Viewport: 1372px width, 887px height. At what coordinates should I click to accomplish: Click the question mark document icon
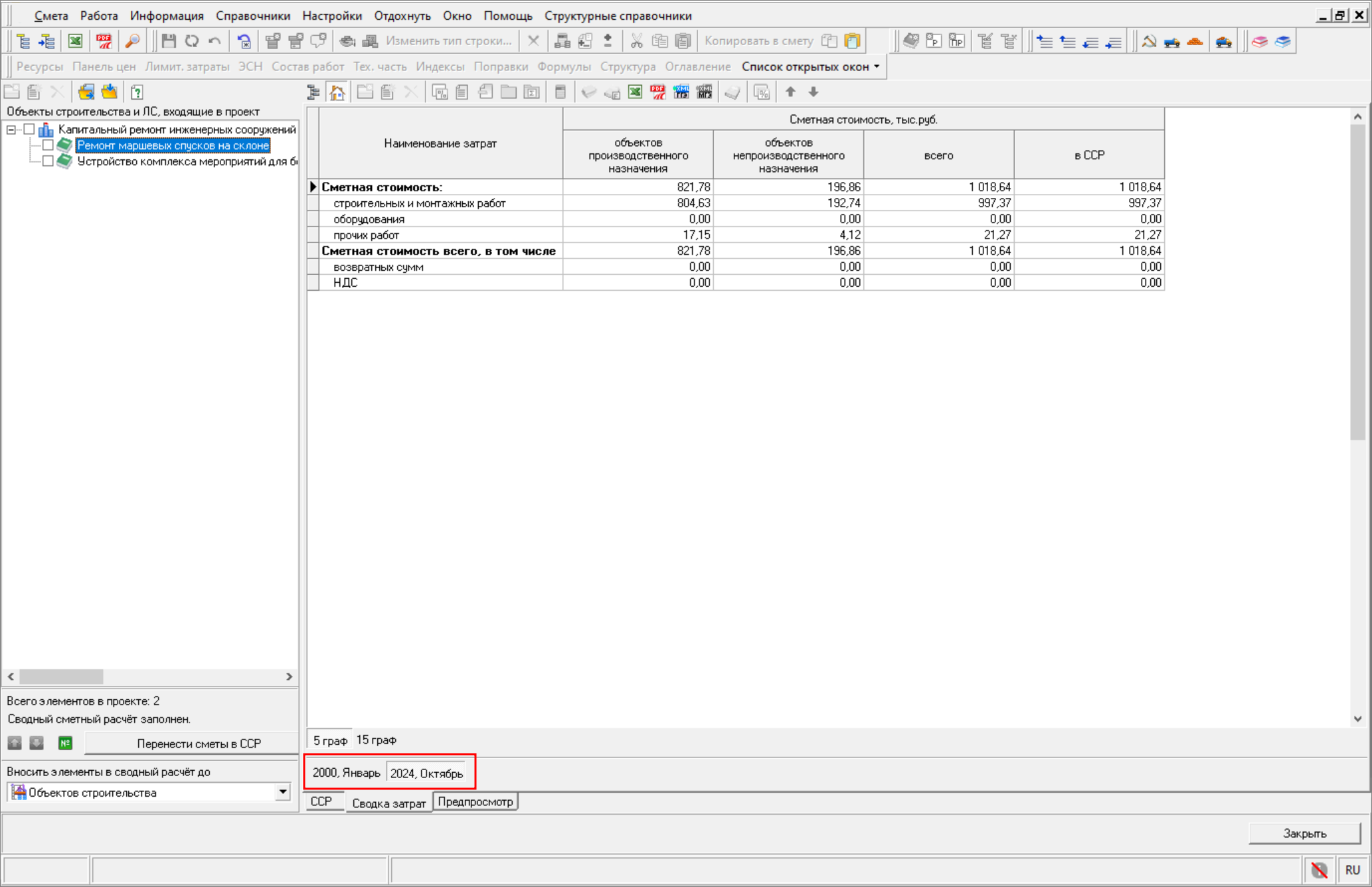pyautogui.click(x=137, y=92)
